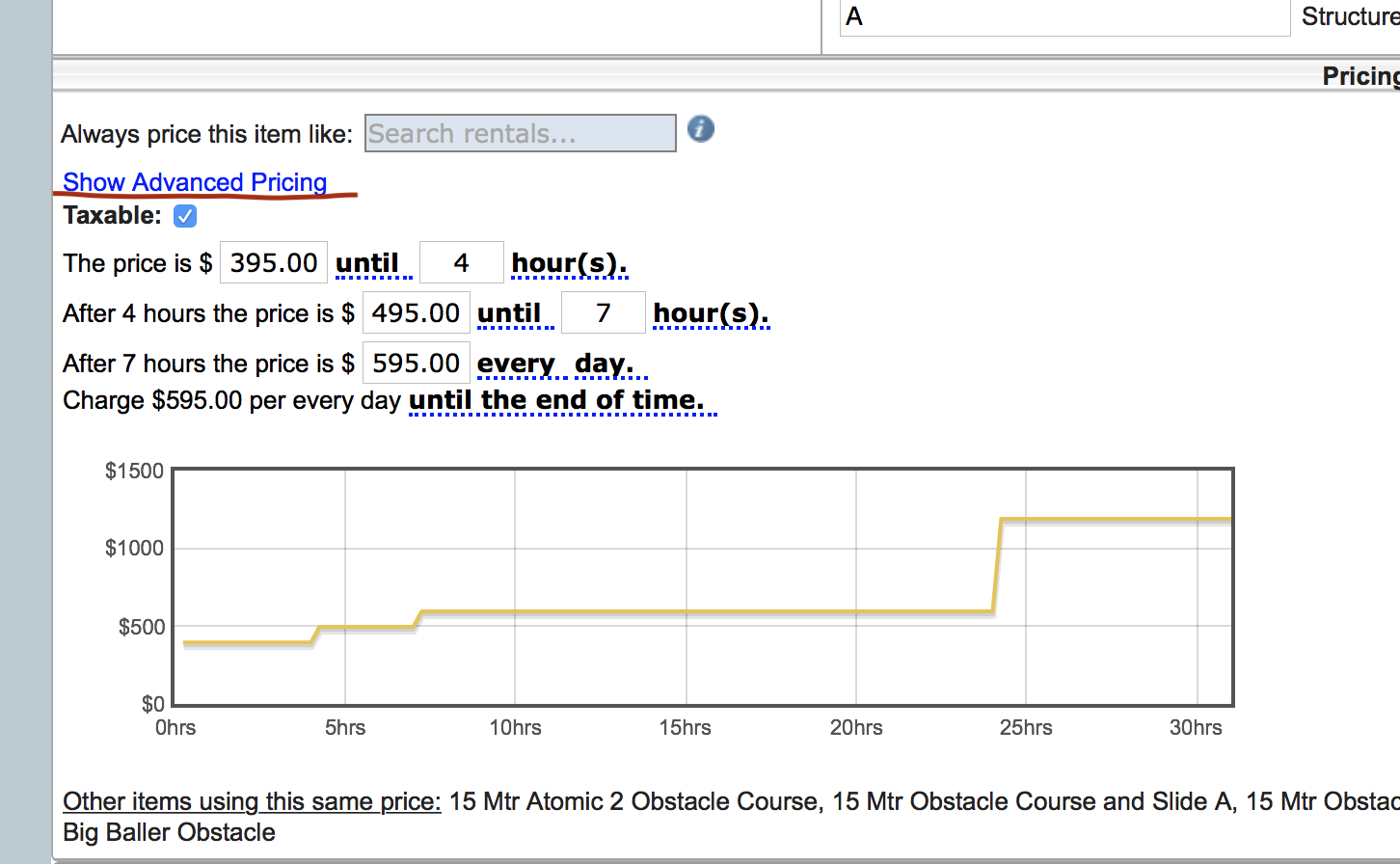Image resolution: width=1400 pixels, height=864 pixels.
Task: Click the 7 hours duration field
Action: point(603,313)
